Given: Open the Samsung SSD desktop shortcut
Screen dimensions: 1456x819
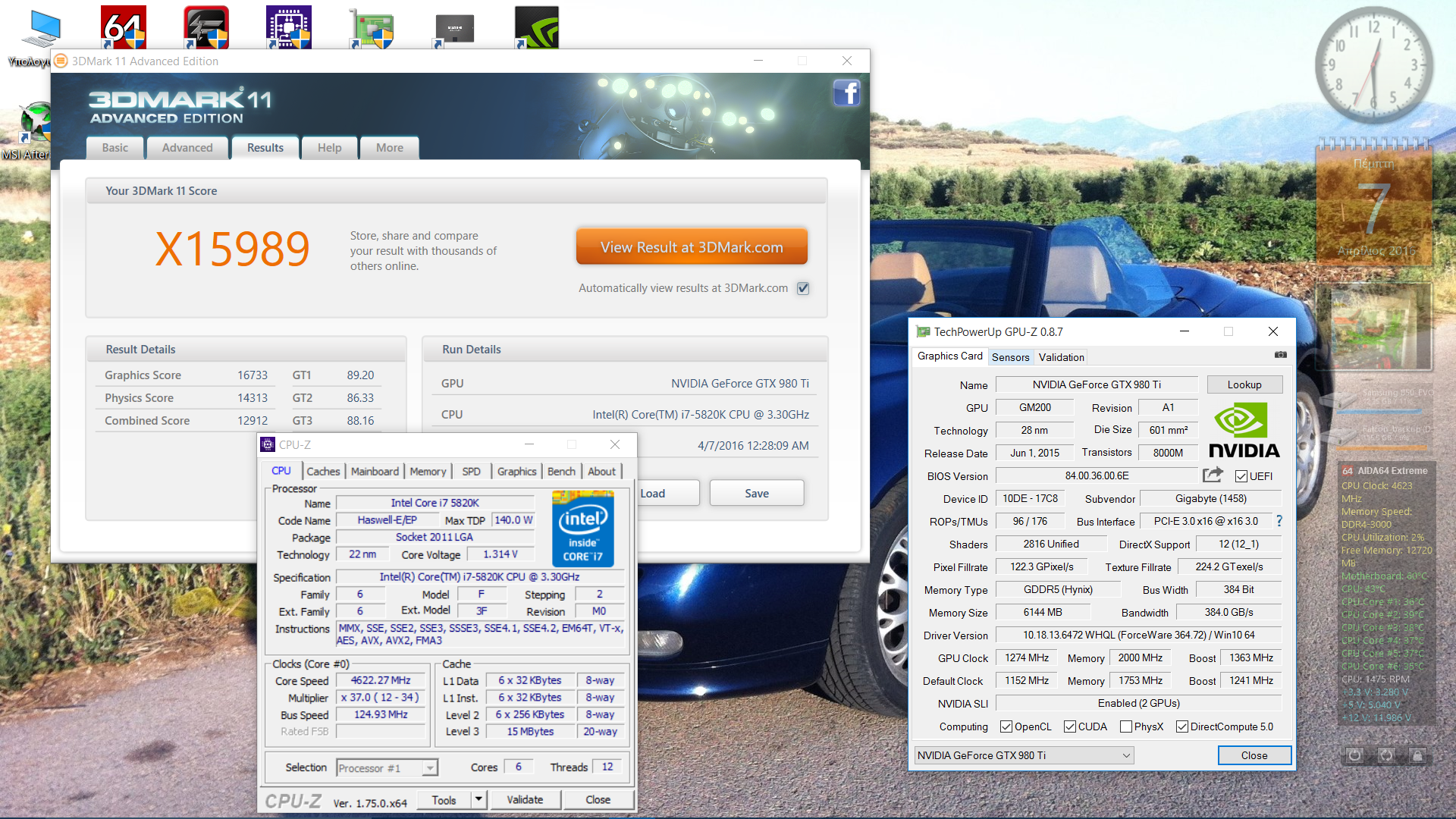Looking at the screenshot, I should click(x=454, y=30).
